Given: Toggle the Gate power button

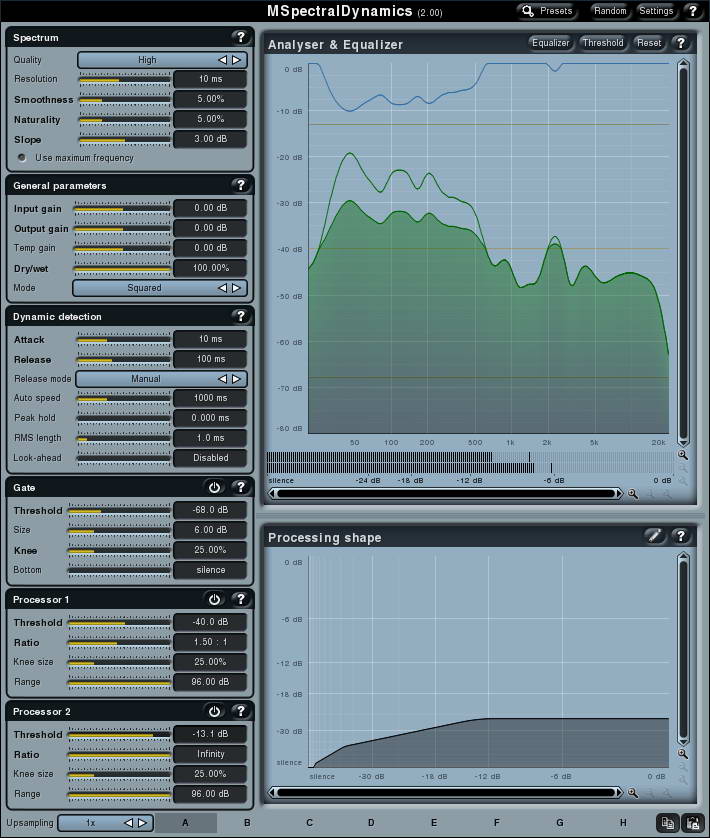Looking at the screenshot, I should click(214, 487).
